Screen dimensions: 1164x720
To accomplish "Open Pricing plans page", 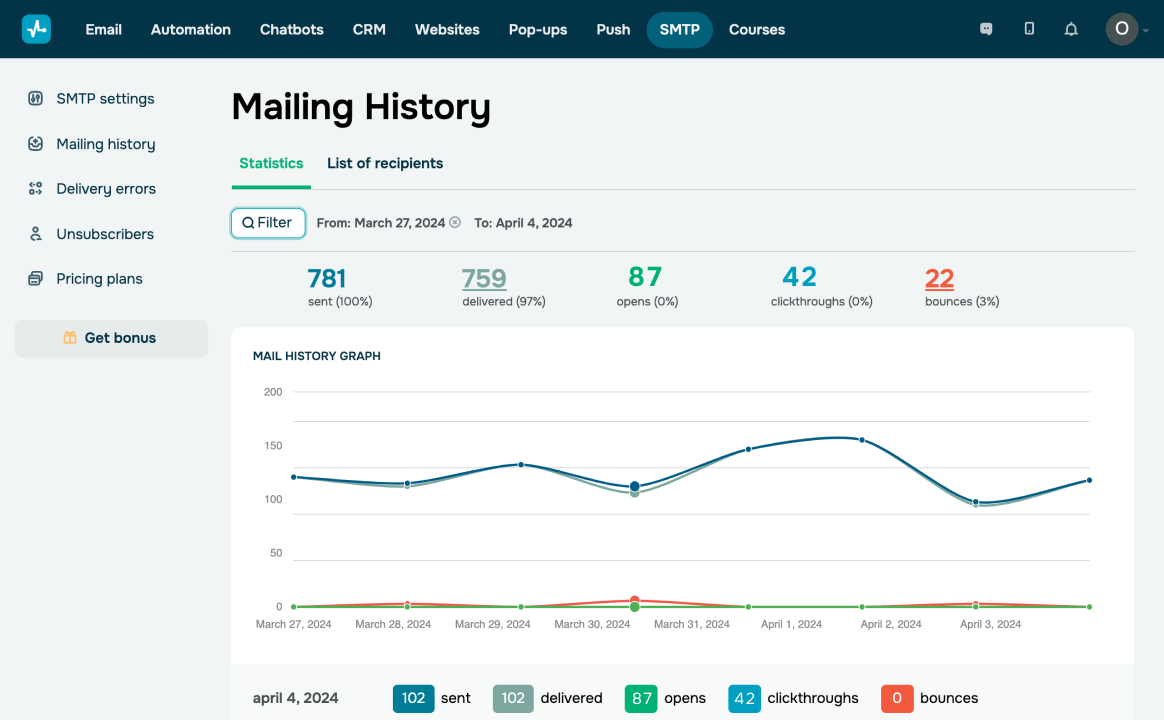I will coord(99,279).
